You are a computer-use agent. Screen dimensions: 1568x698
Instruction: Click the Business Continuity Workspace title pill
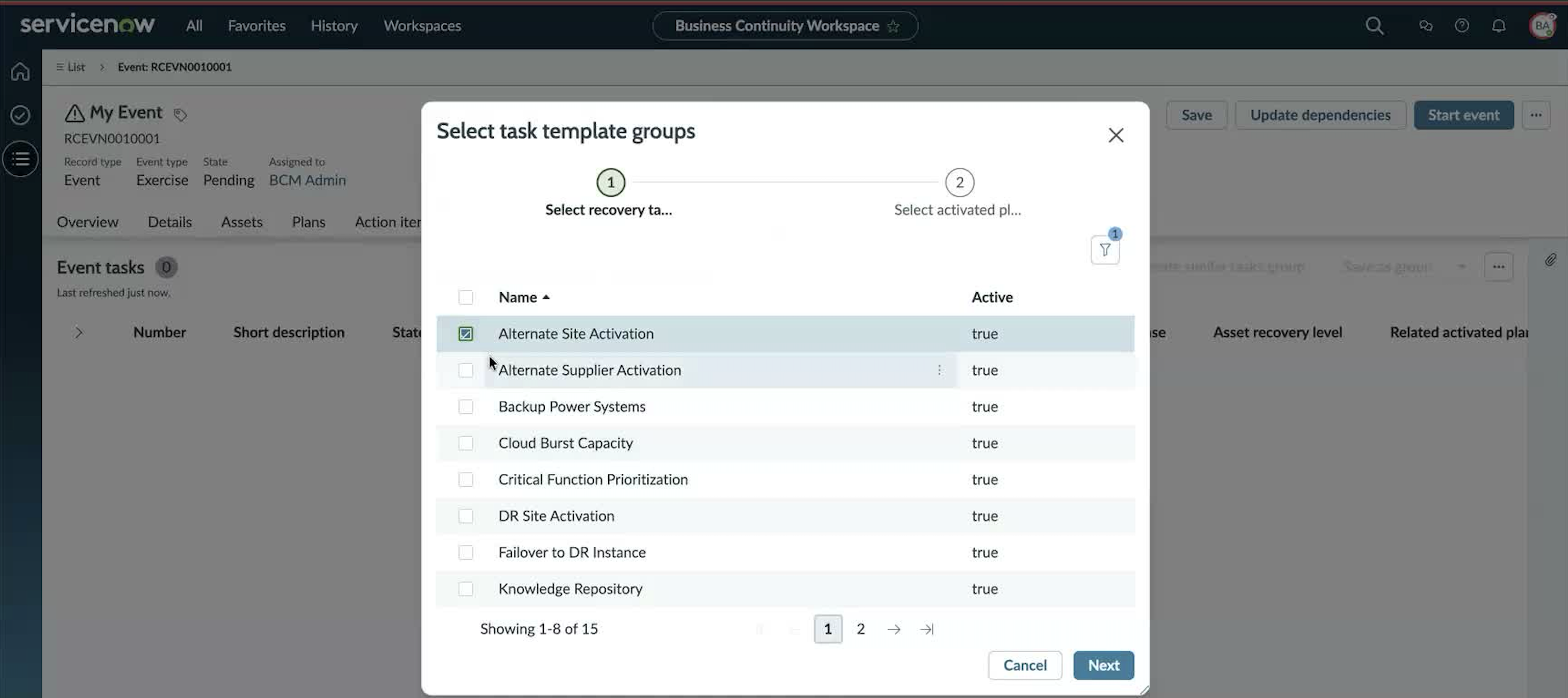click(785, 26)
